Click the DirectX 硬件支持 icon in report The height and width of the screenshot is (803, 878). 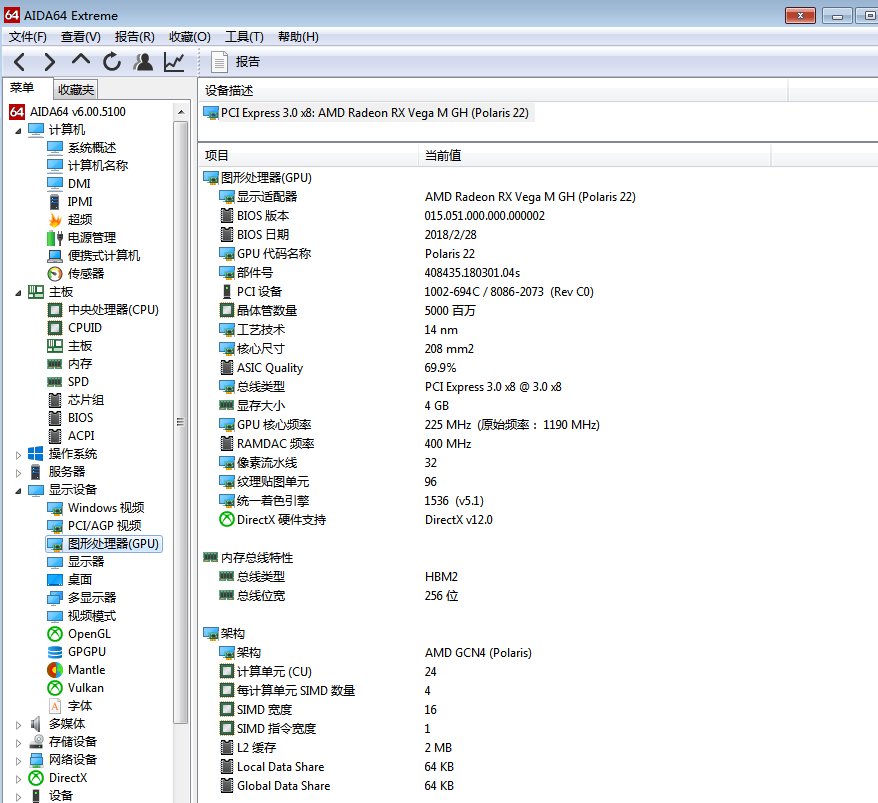tap(226, 520)
